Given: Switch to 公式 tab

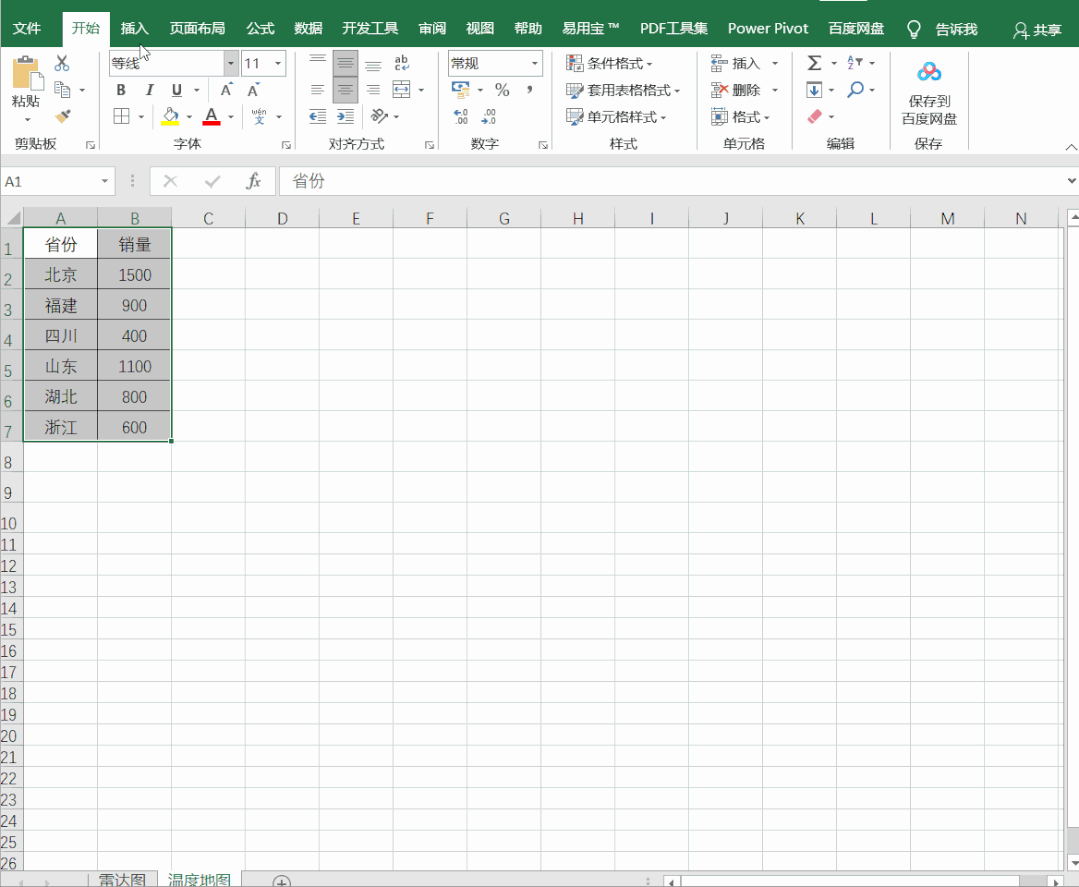Looking at the screenshot, I should (x=260, y=29).
